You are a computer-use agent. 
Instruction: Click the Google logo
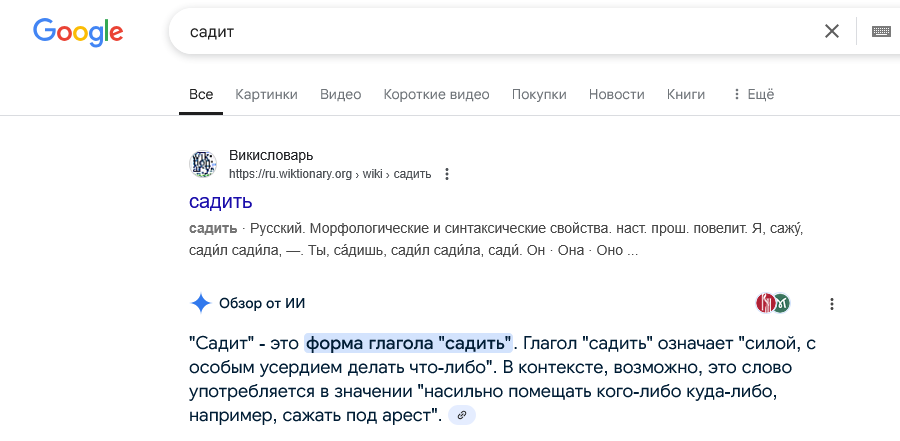pos(78,32)
